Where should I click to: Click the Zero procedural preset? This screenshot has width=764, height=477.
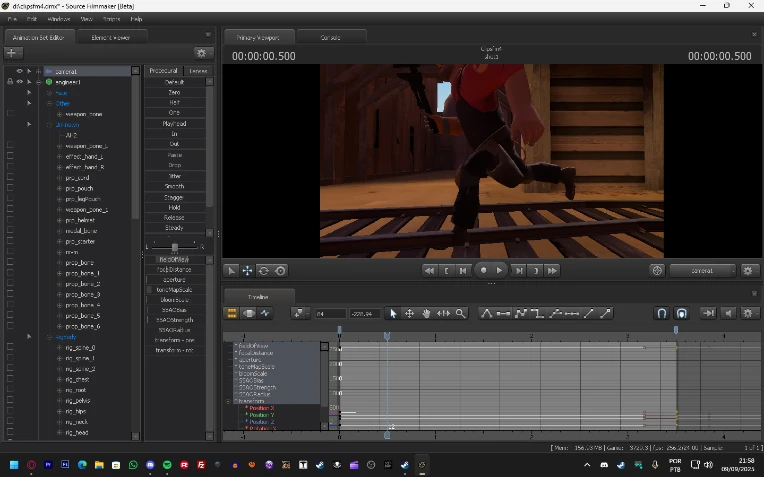pos(174,92)
